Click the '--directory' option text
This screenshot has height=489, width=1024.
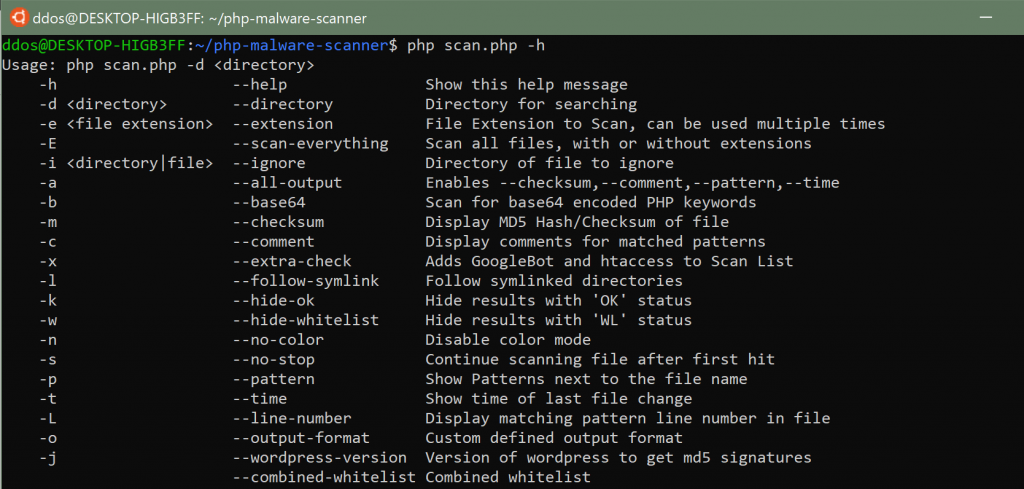[283, 104]
